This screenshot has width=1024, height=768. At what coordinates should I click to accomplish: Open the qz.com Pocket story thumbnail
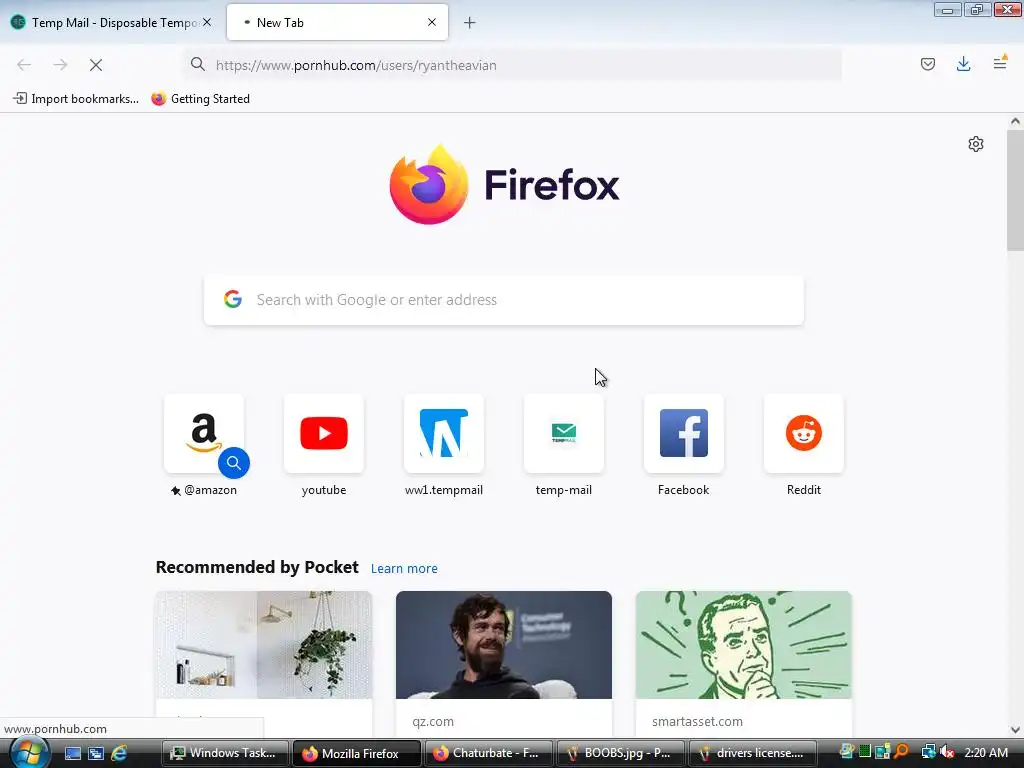(504, 645)
